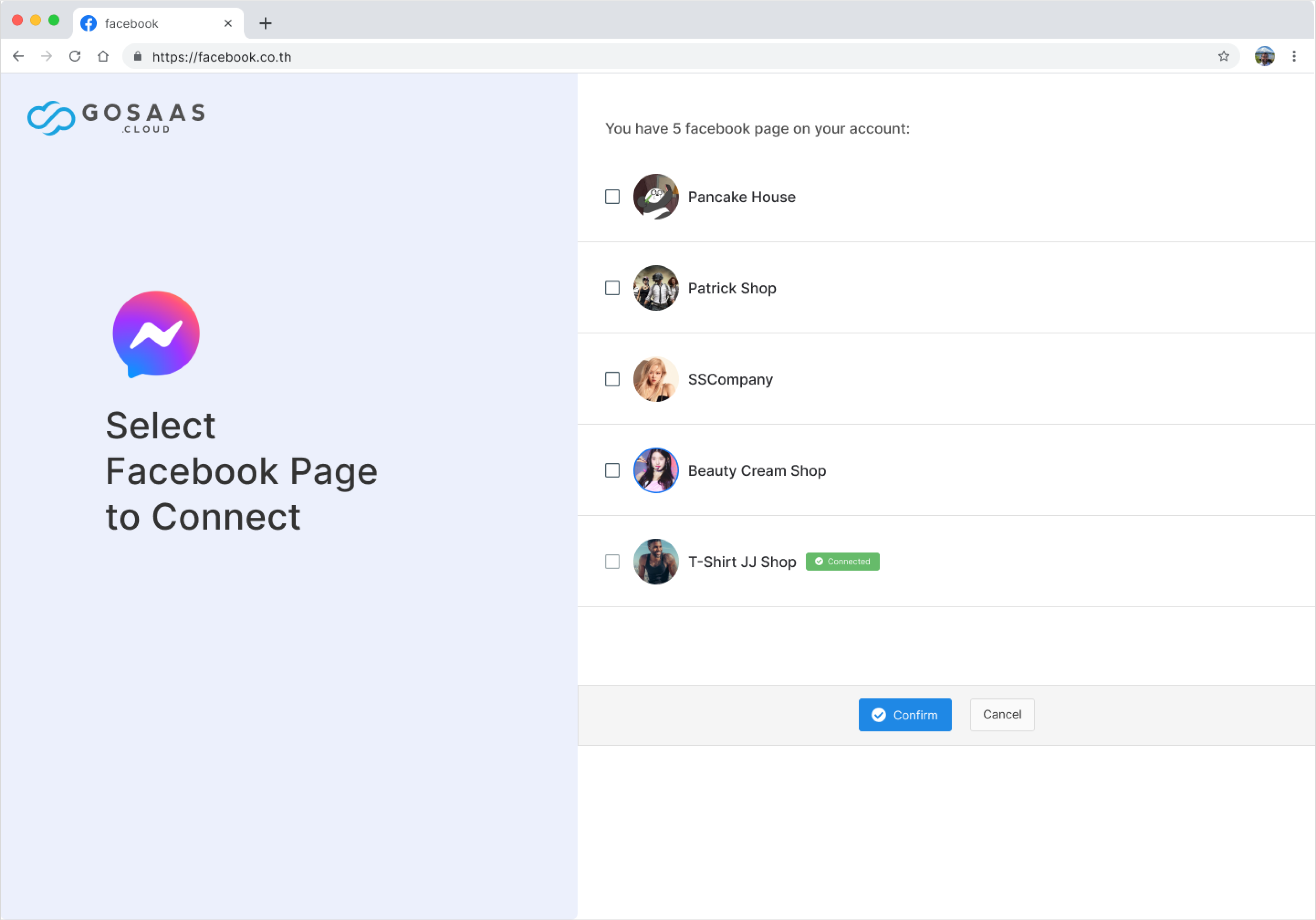
Task: Check the Patrick Shop checkbox
Action: [x=612, y=288]
